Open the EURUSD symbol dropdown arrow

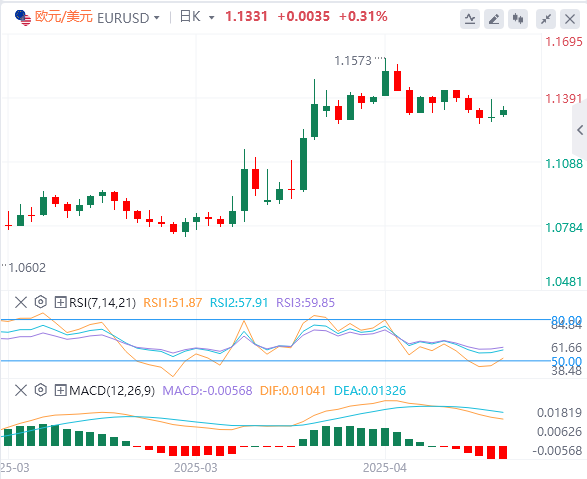click(x=156, y=18)
